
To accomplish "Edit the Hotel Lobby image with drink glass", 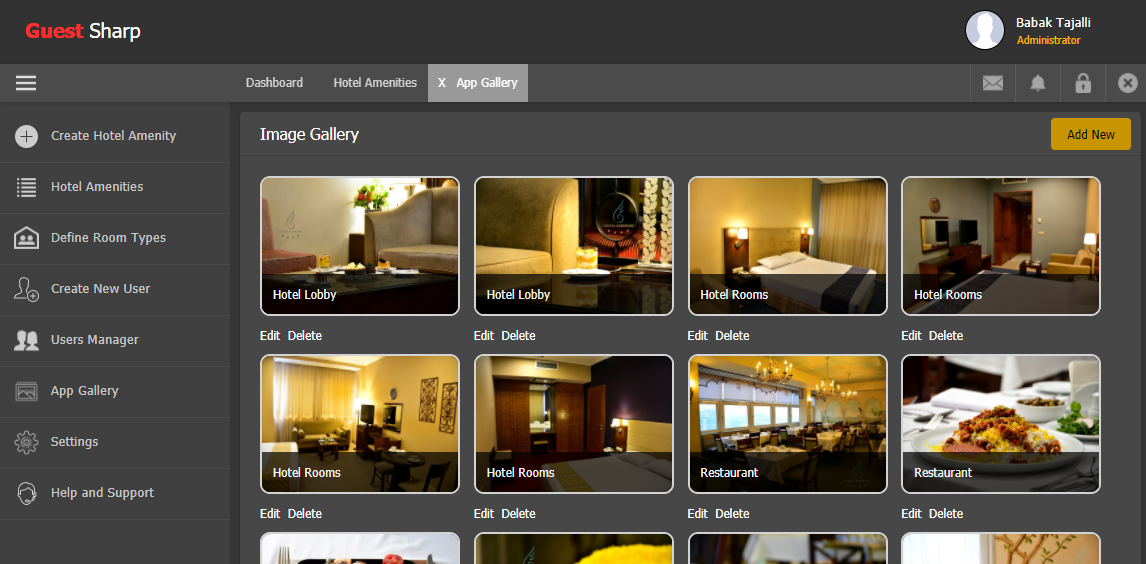I will [484, 336].
